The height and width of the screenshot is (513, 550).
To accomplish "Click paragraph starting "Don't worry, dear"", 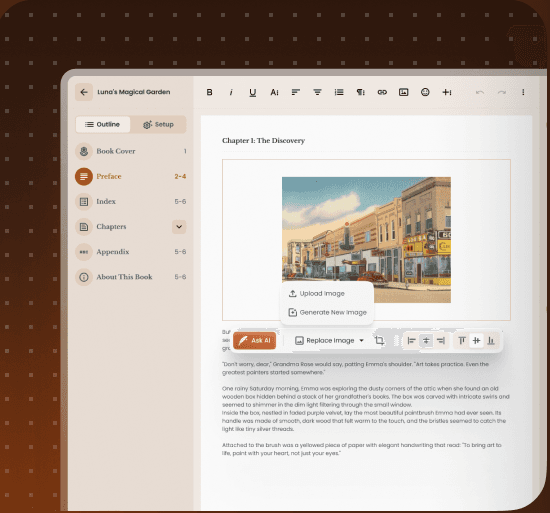I will (x=355, y=368).
